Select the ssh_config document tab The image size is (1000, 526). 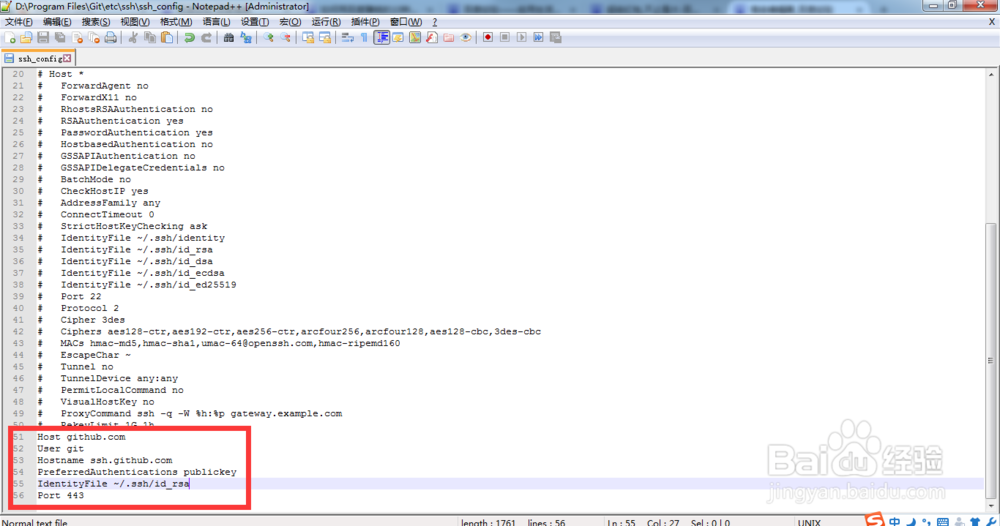(38, 58)
